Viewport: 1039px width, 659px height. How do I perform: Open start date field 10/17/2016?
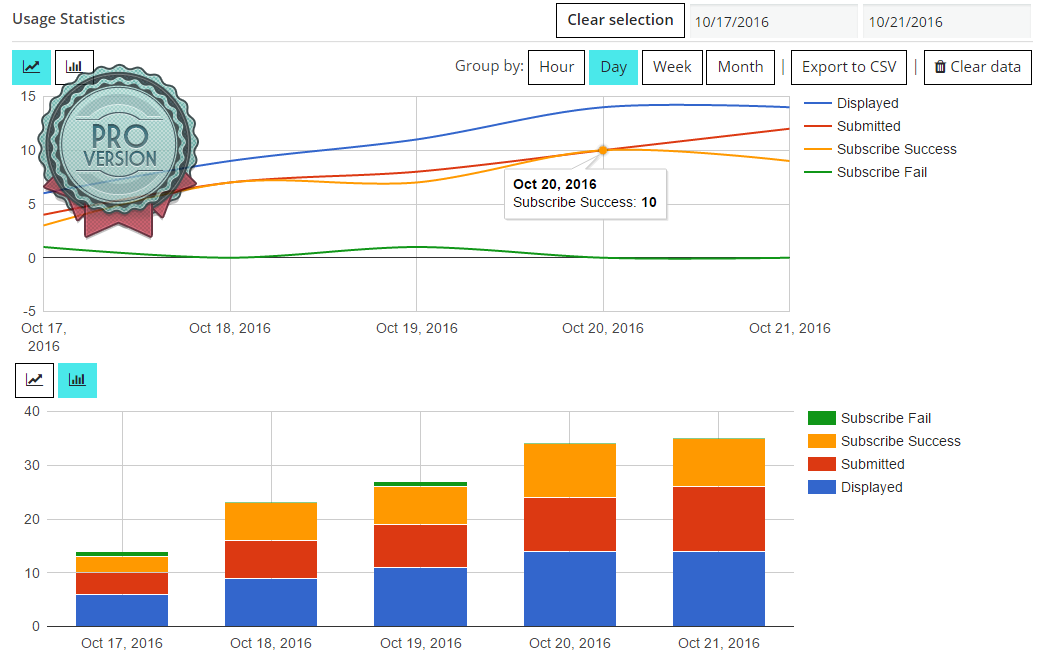click(x=773, y=21)
